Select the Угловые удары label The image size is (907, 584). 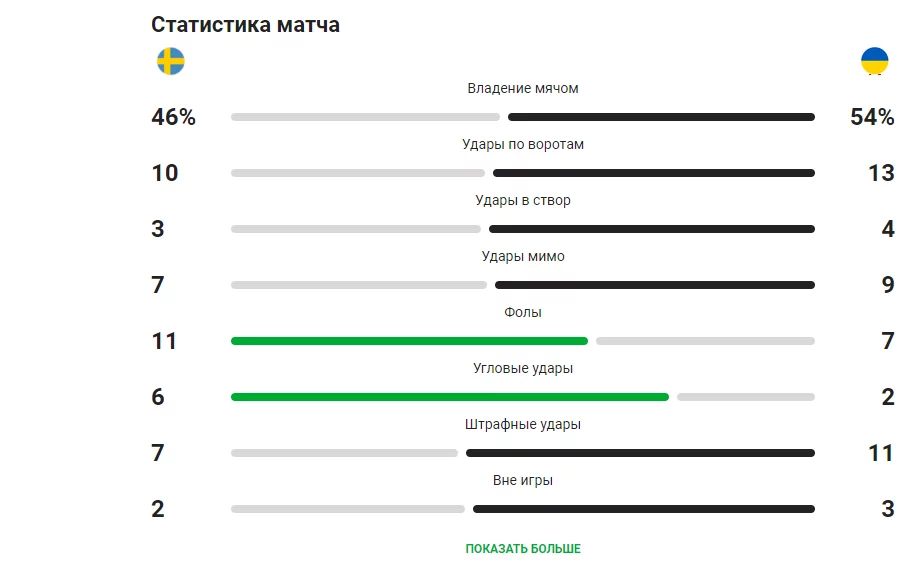[523, 368]
